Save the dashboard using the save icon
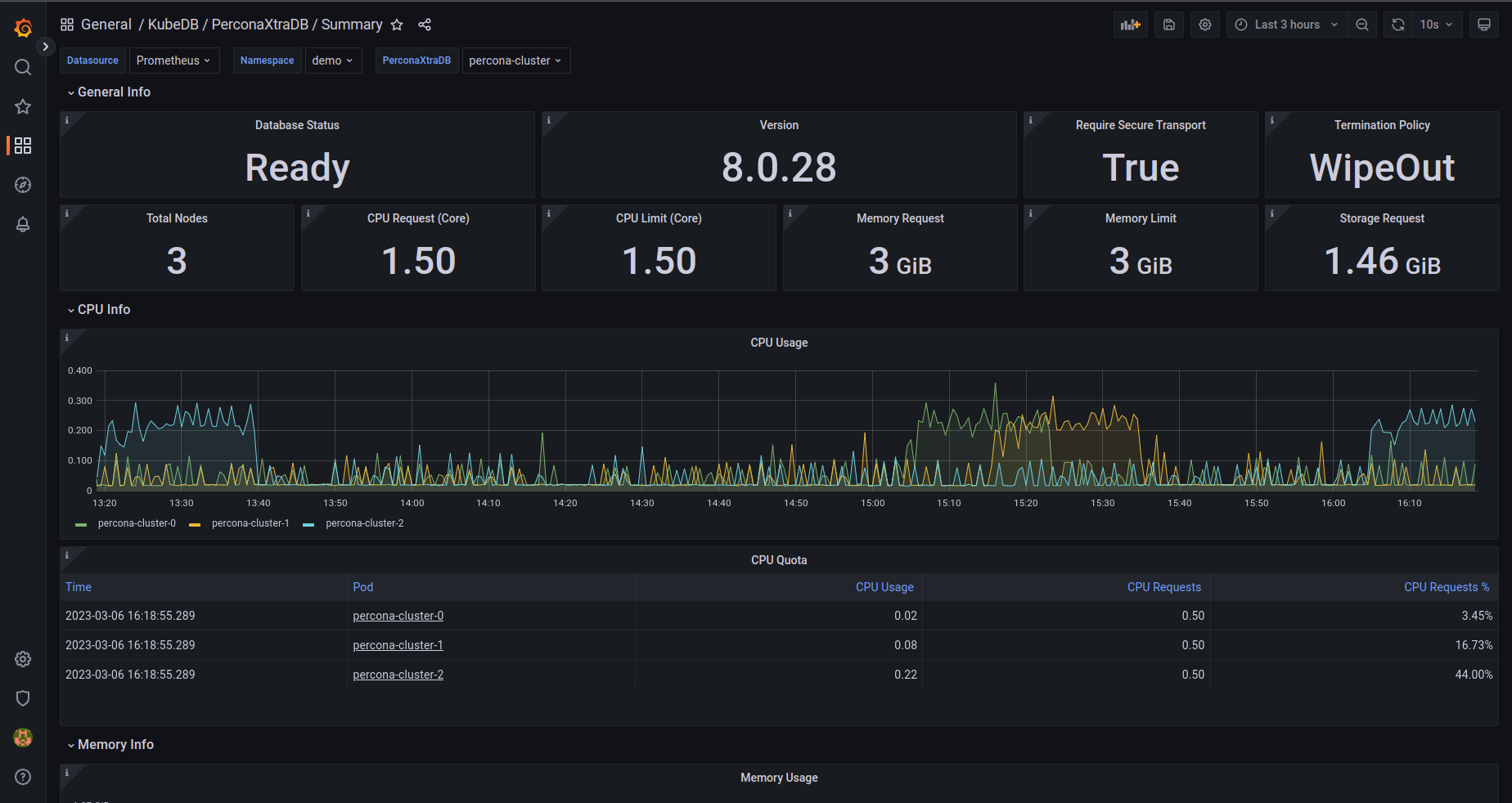The image size is (1512, 803). (x=1168, y=25)
